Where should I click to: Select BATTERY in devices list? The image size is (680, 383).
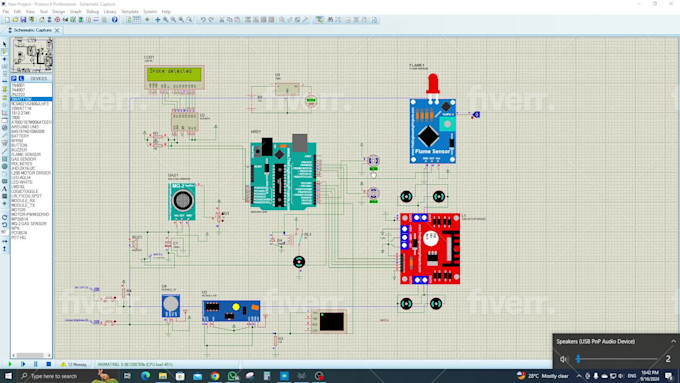[20, 136]
